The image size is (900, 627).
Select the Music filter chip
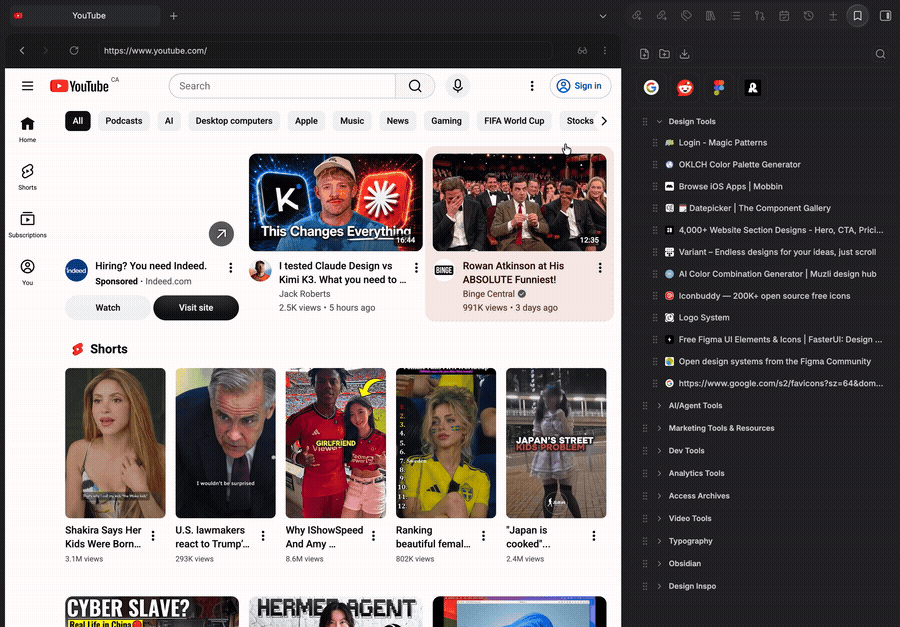click(352, 121)
